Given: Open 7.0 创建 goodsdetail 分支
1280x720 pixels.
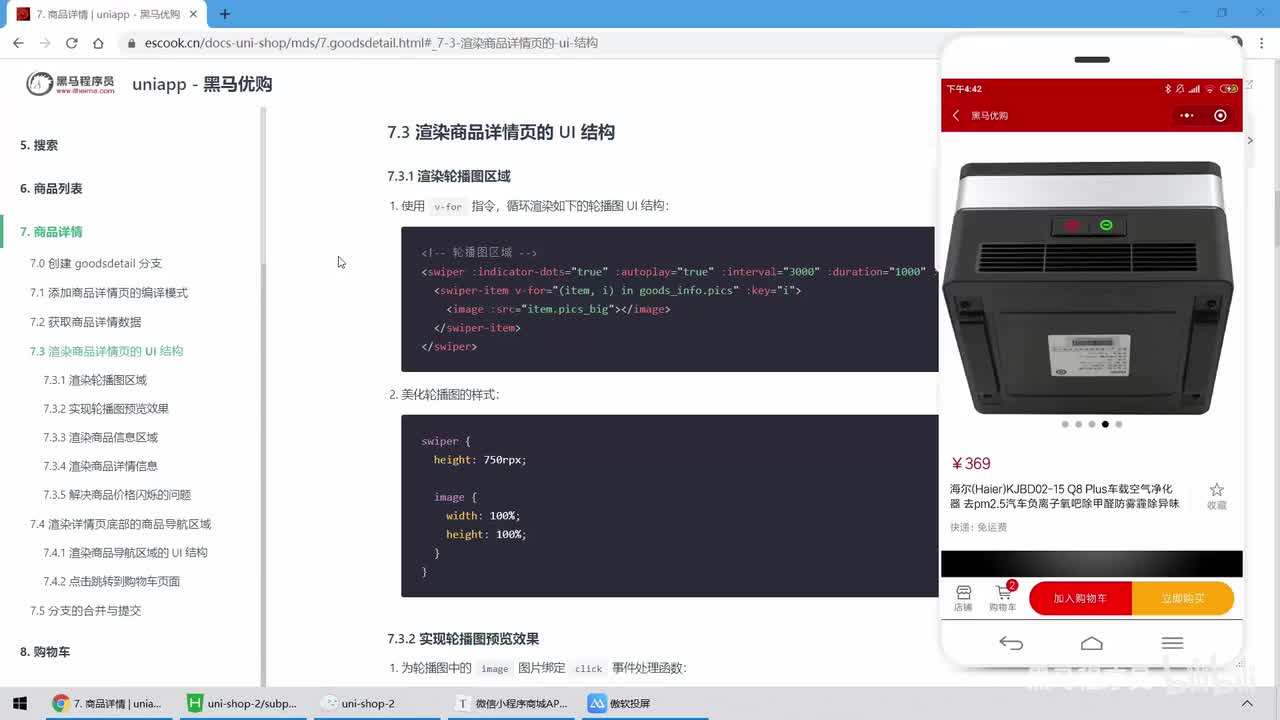Looking at the screenshot, I should [x=96, y=263].
